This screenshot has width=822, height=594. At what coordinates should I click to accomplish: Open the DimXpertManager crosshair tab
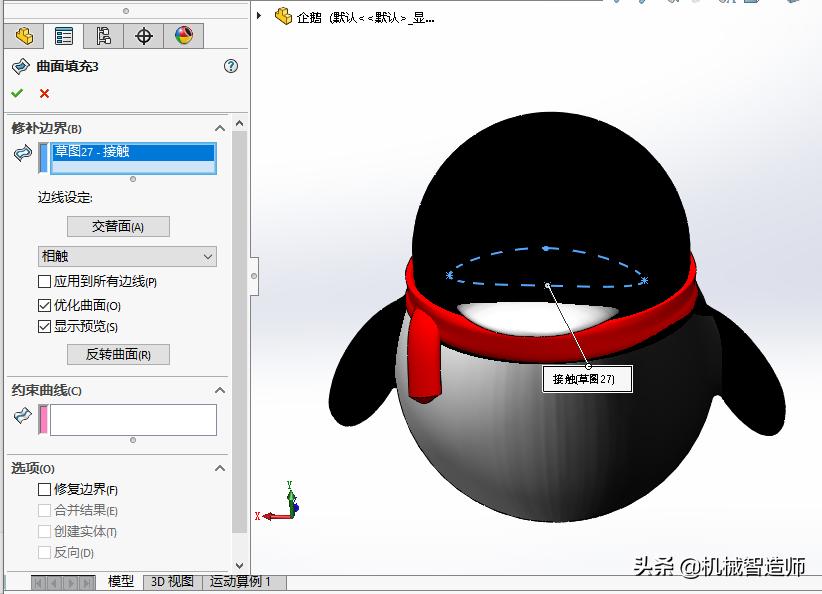click(x=144, y=36)
